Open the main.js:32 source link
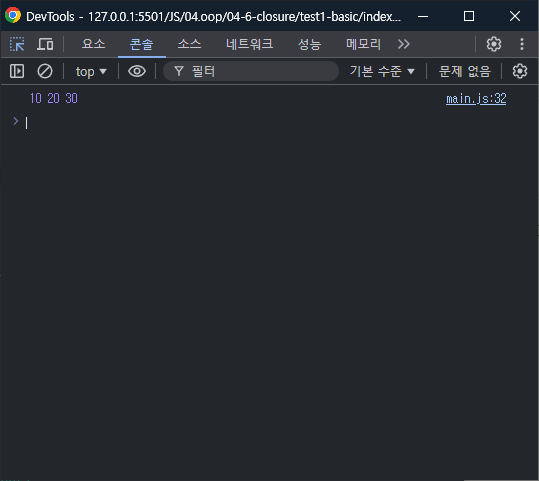 pyautogui.click(x=476, y=99)
